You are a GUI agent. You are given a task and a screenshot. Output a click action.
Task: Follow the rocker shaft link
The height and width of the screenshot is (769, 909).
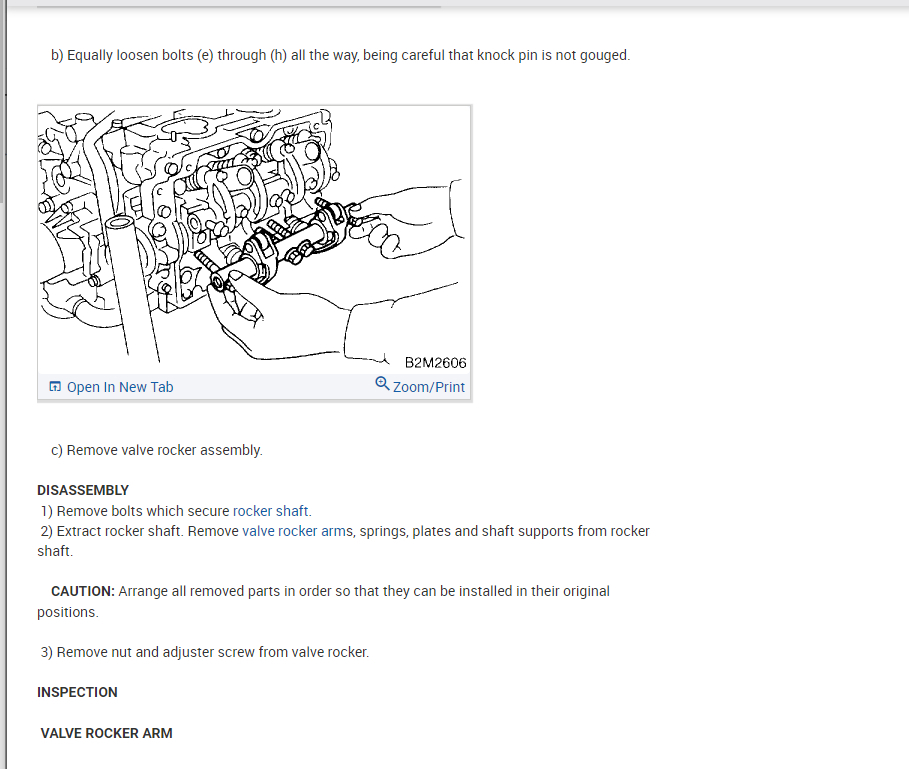(270, 511)
